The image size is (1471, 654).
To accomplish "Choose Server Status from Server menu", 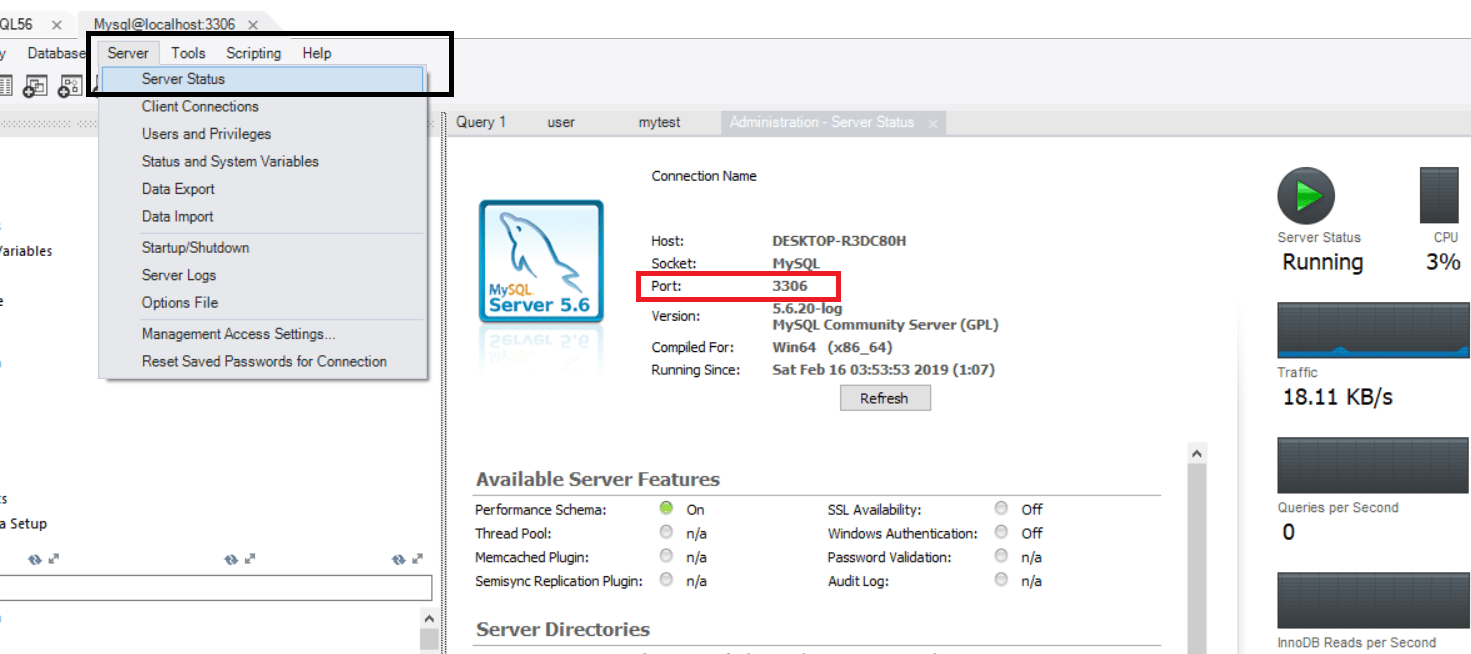I will (x=263, y=79).
